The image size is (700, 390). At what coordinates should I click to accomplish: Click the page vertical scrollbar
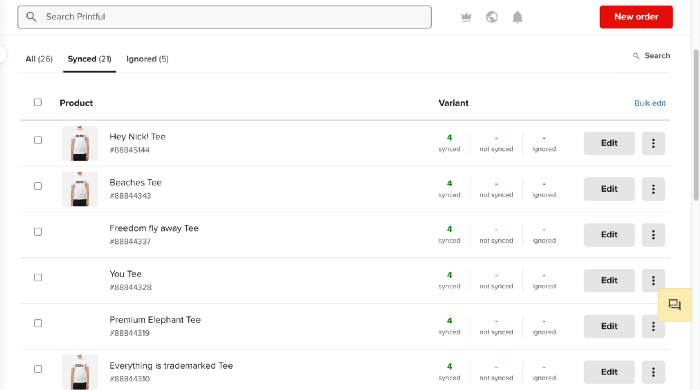point(696,125)
